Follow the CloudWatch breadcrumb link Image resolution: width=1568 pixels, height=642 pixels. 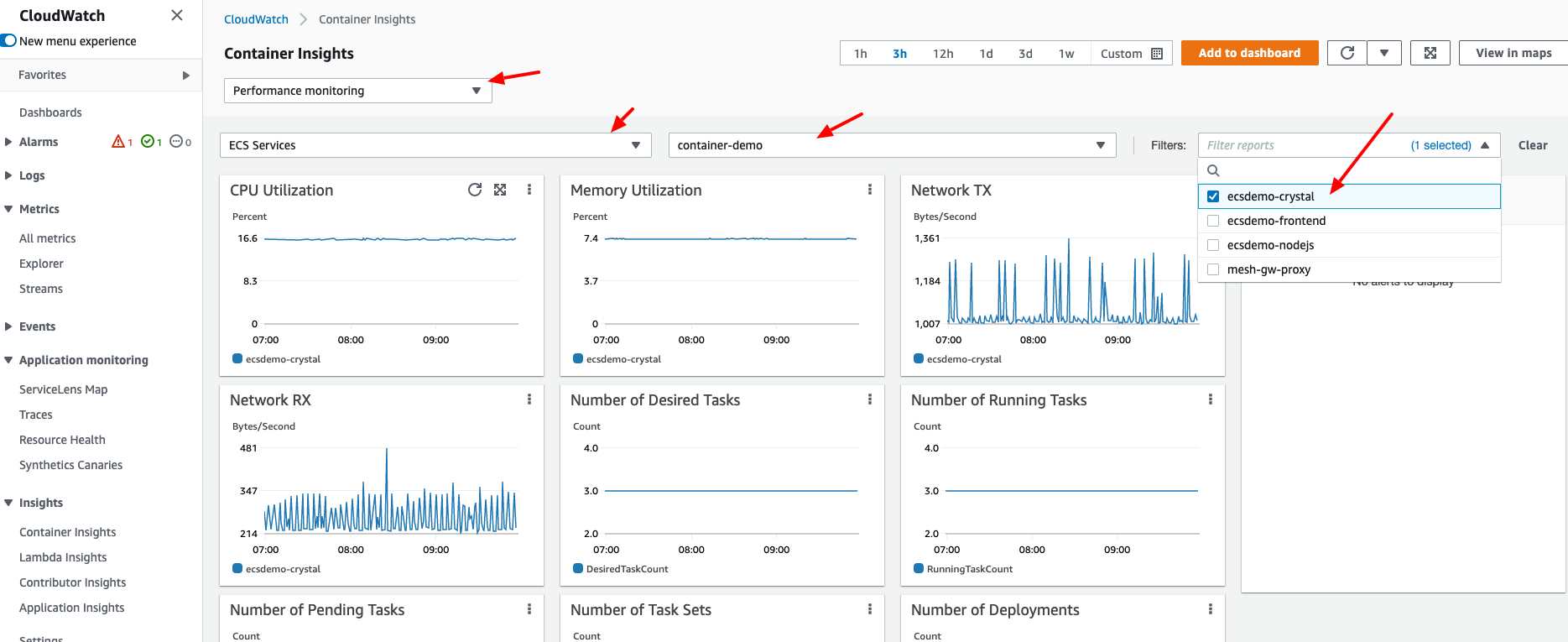click(x=256, y=19)
